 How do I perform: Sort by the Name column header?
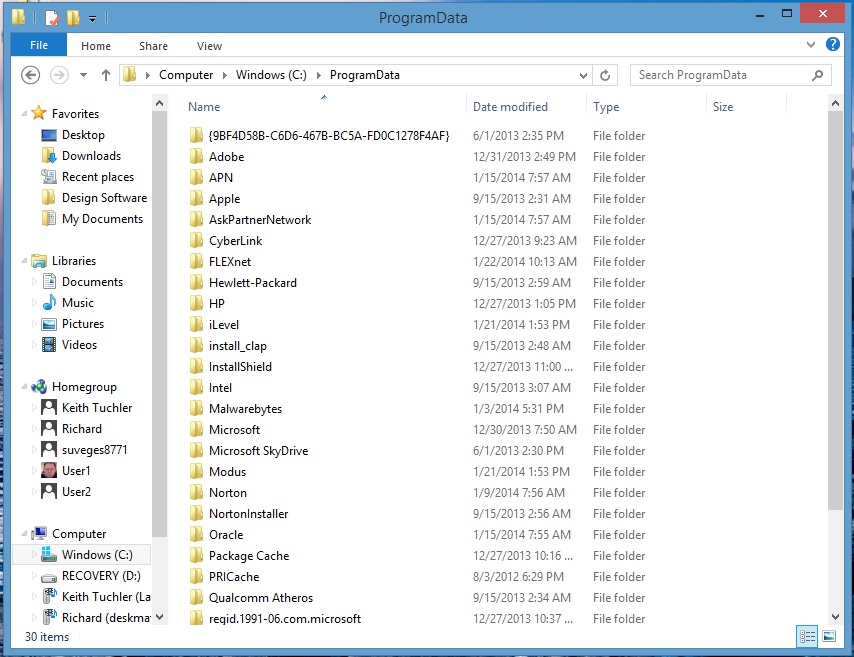coord(204,107)
